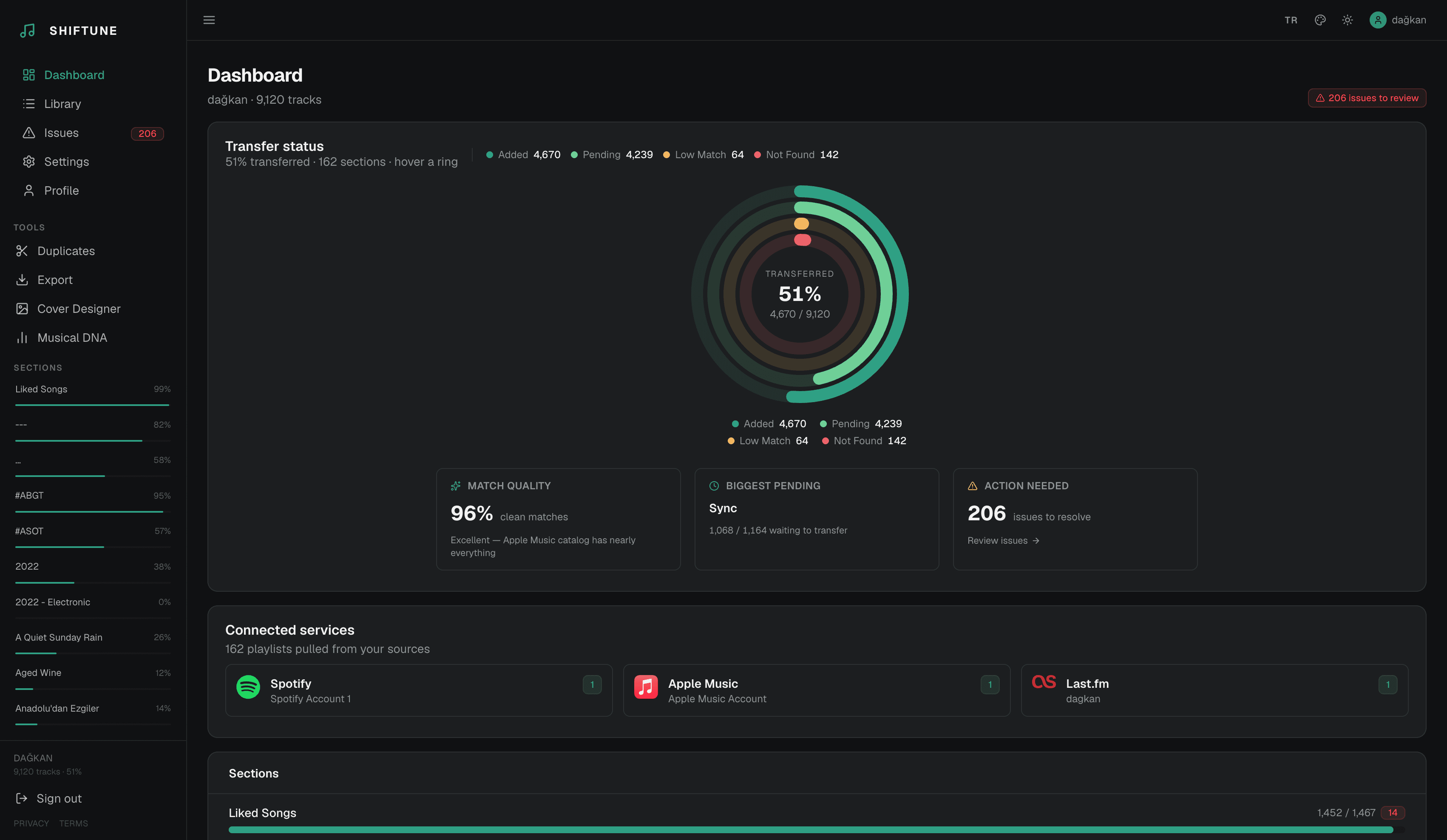
Task: Click the 206 issues to review button
Action: [x=1367, y=98]
